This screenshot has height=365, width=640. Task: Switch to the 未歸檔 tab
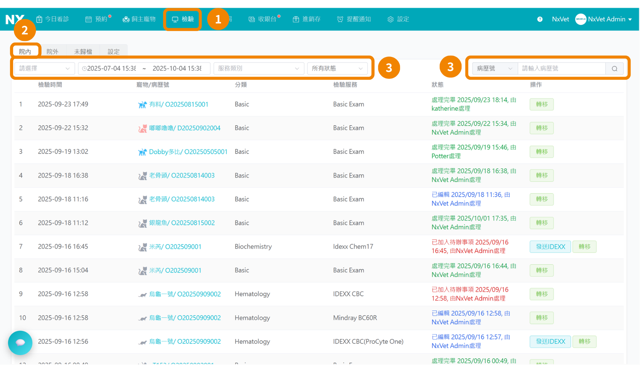83,51
